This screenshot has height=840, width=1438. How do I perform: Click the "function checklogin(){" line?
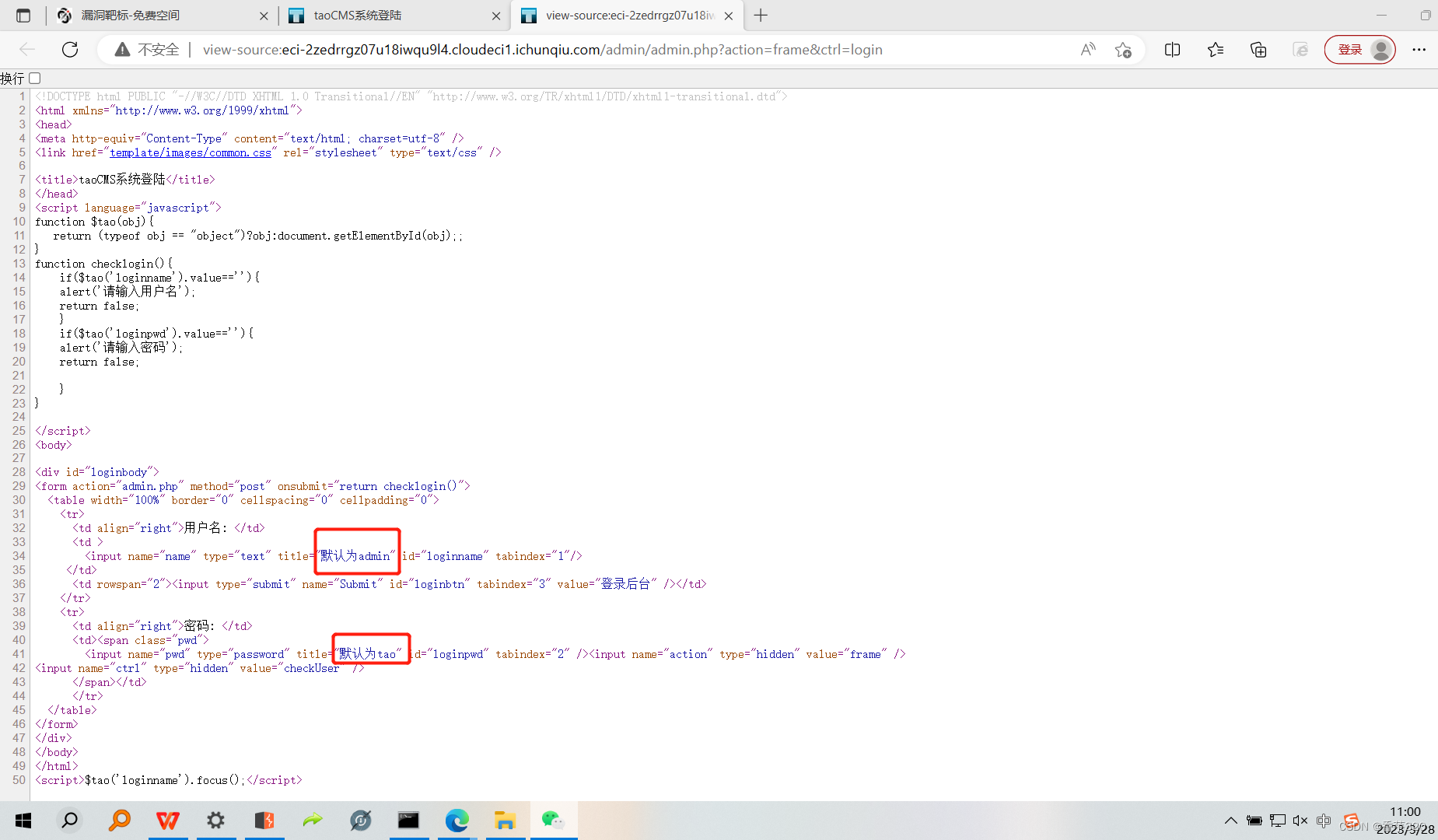[104, 264]
